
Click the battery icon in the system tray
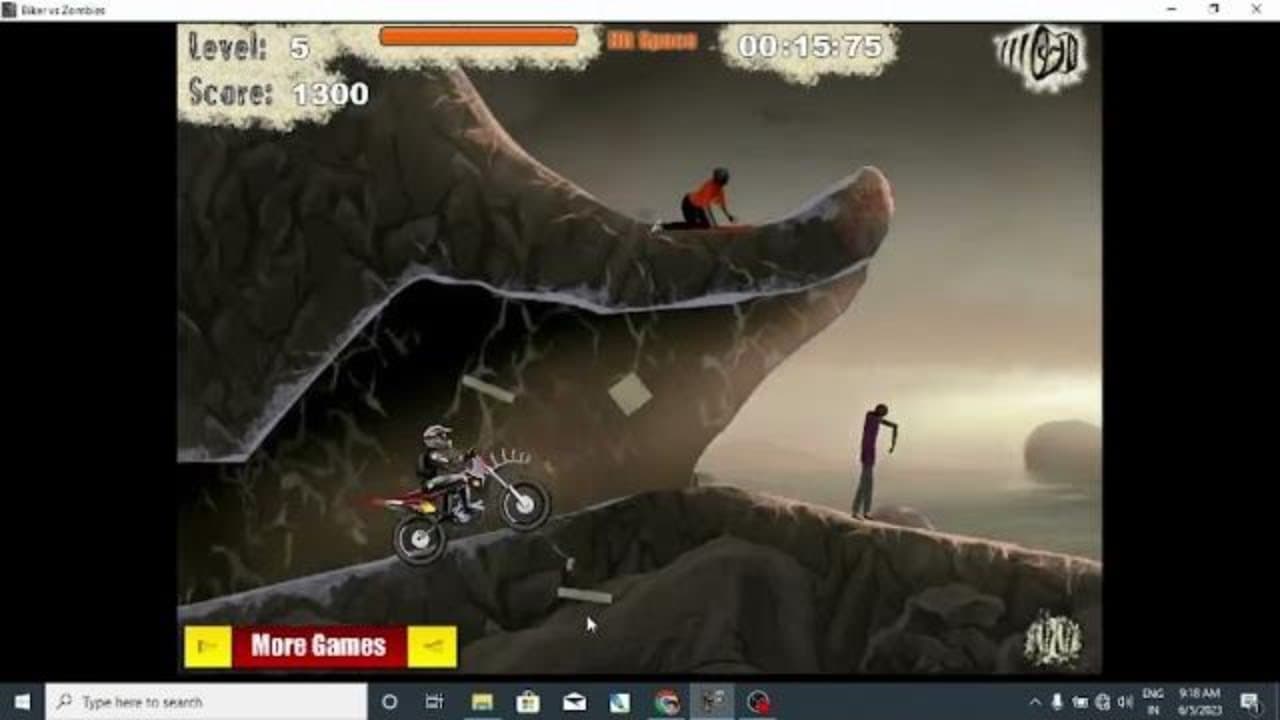pos(1080,702)
